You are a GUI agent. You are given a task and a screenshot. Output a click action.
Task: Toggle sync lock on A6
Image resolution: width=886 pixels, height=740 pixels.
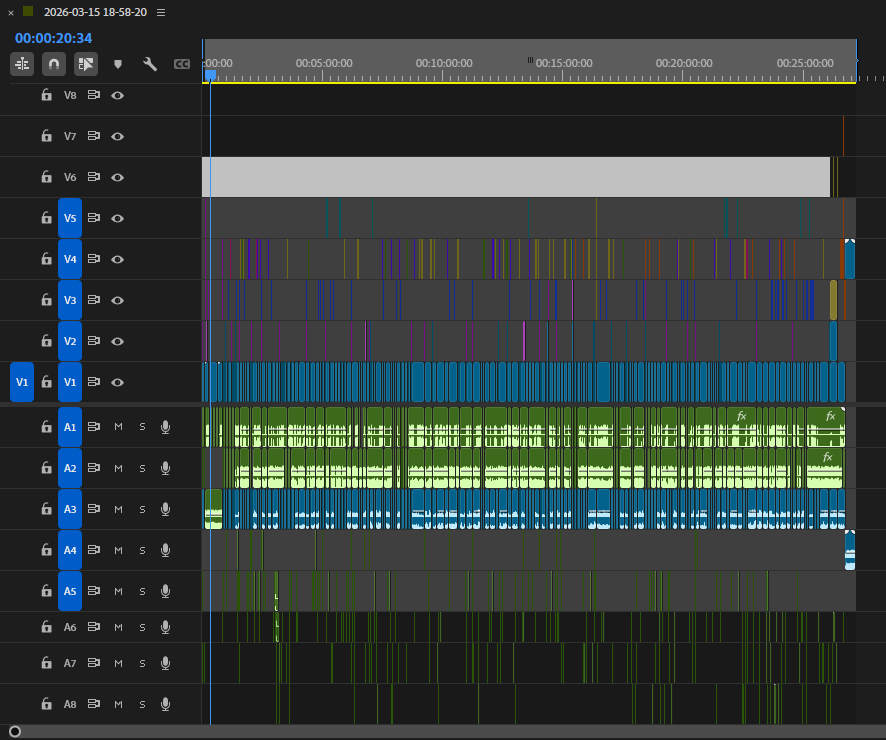[x=94, y=626]
